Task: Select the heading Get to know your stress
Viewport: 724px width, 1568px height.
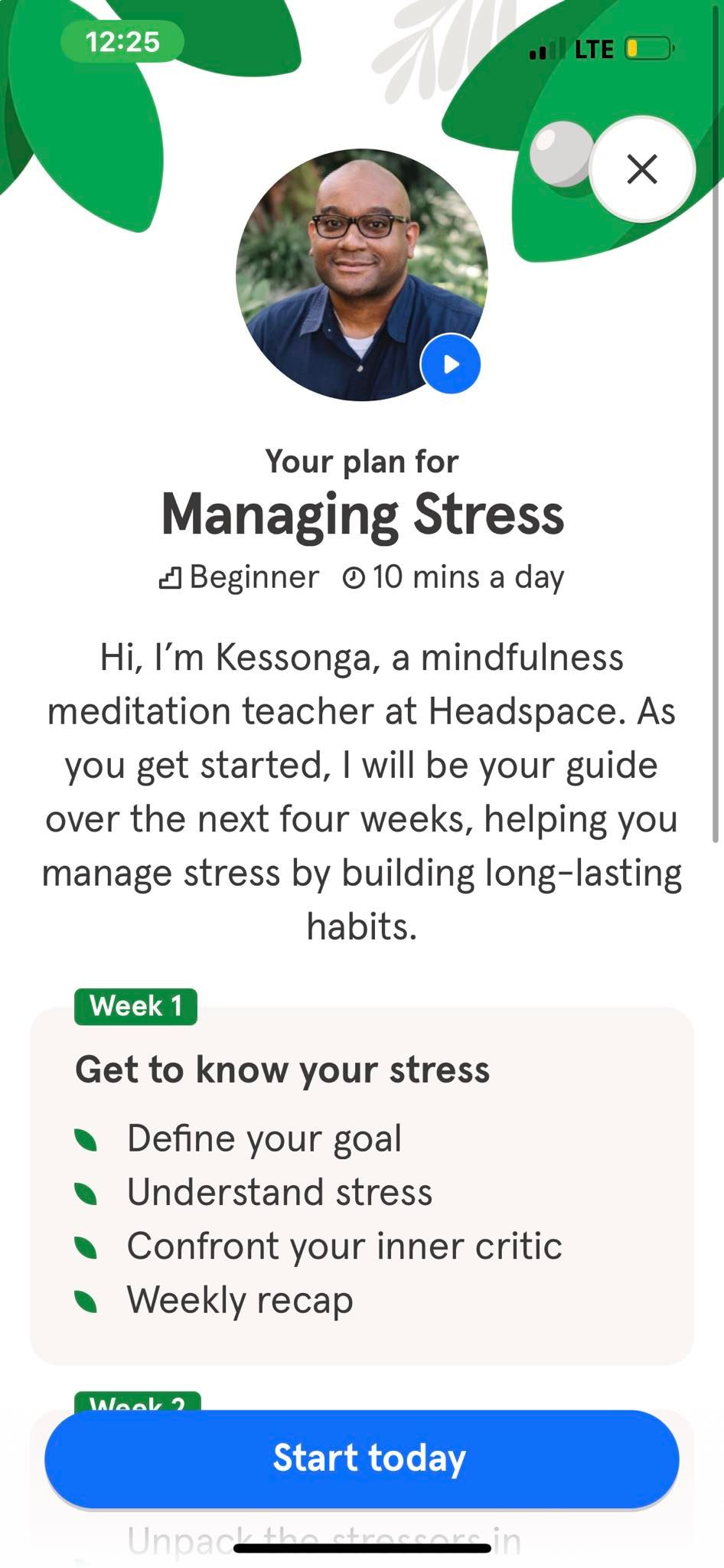Action: [283, 1070]
